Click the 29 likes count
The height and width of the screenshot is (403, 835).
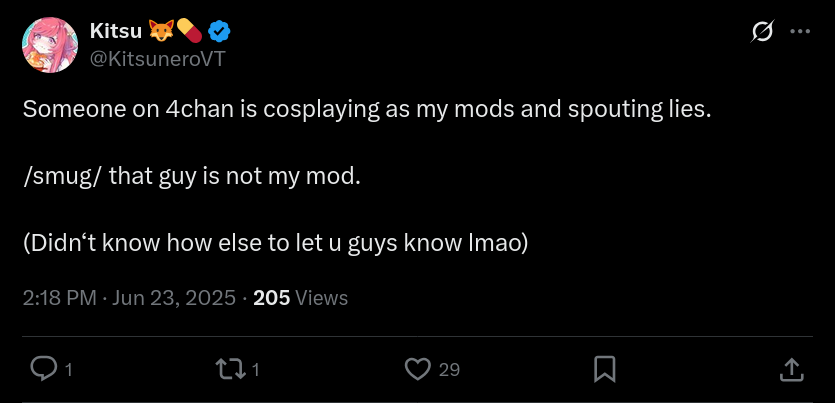click(x=449, y=370)
